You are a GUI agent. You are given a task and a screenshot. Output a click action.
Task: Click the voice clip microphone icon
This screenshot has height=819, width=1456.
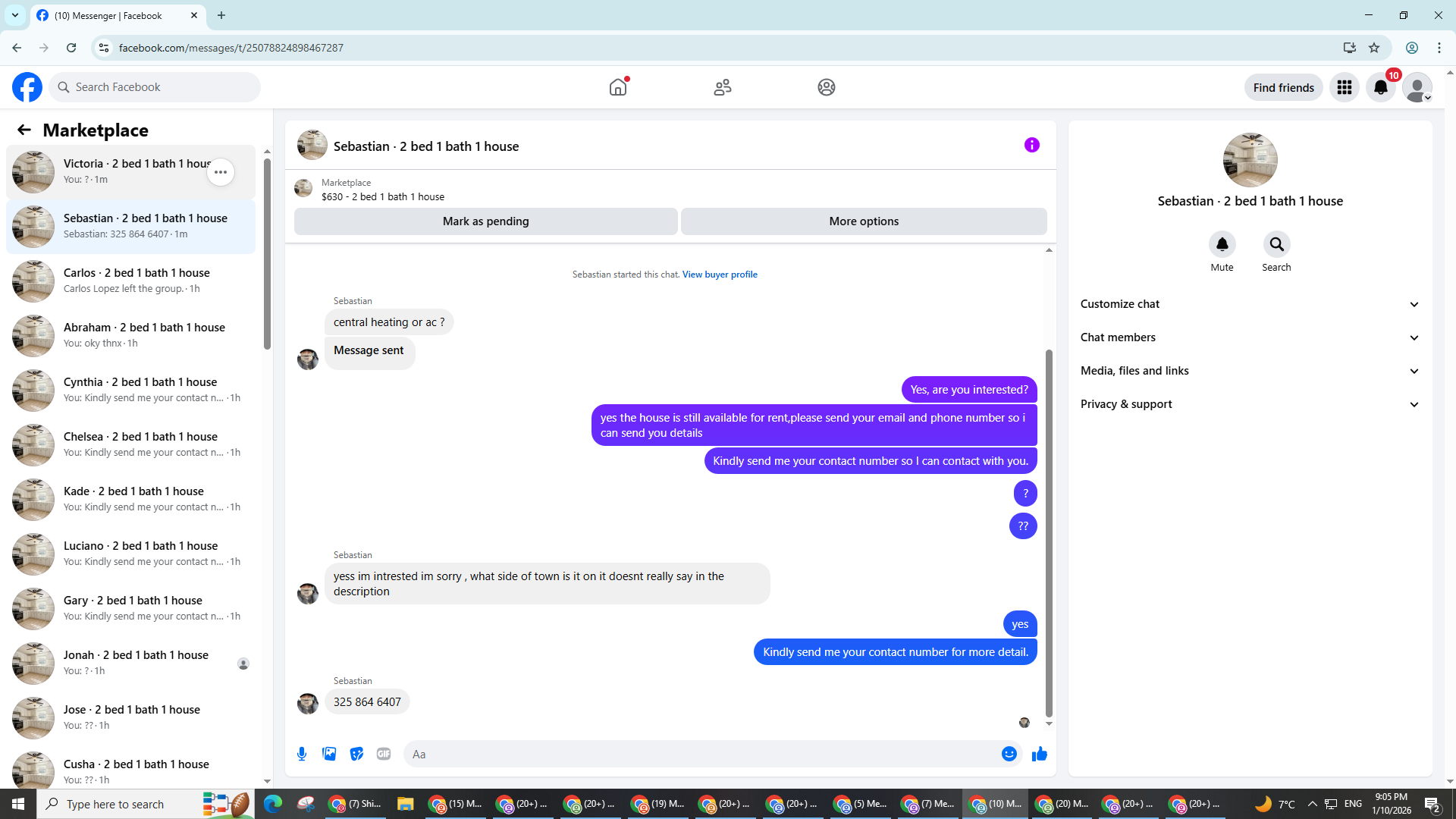[x=302, y=754]
